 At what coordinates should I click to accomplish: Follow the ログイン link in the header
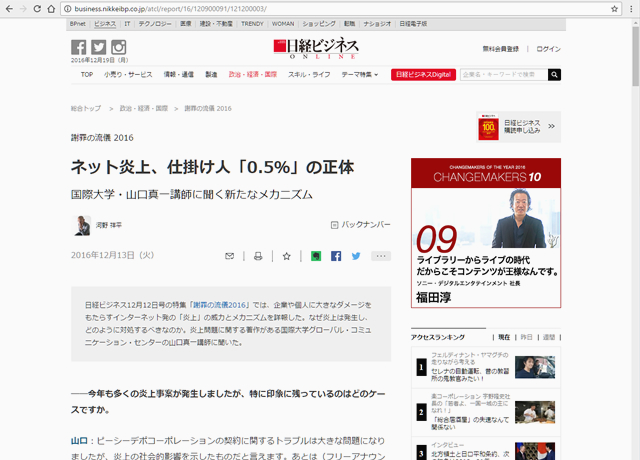point(548,48)
